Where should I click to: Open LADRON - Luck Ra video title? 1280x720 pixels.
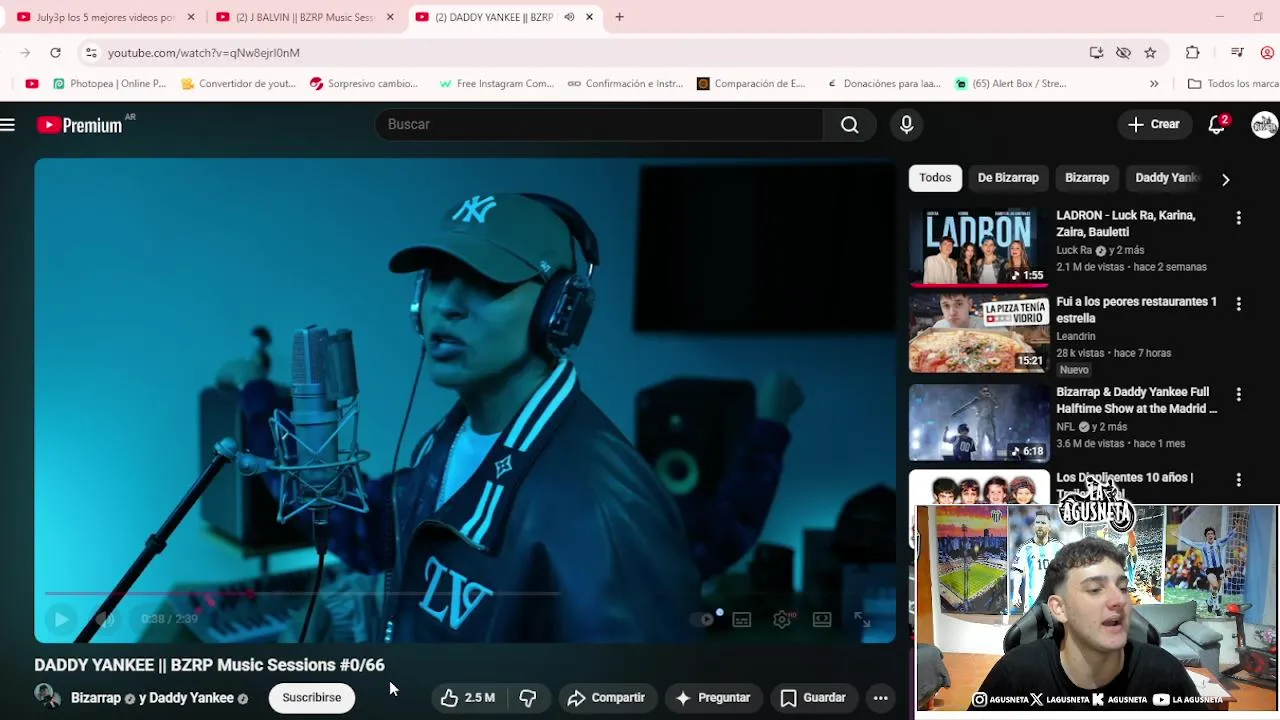[1125, 223]
